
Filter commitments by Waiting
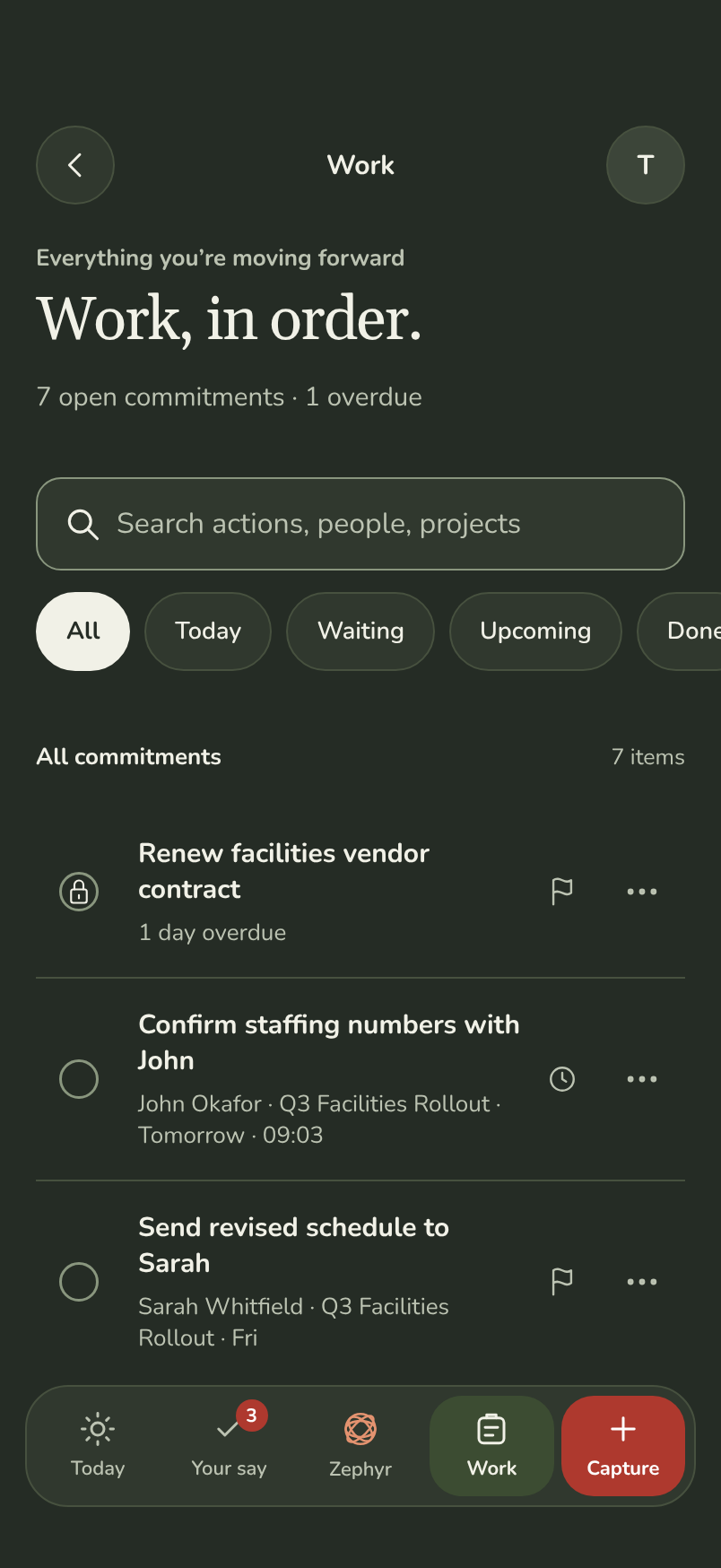[360, 632]
